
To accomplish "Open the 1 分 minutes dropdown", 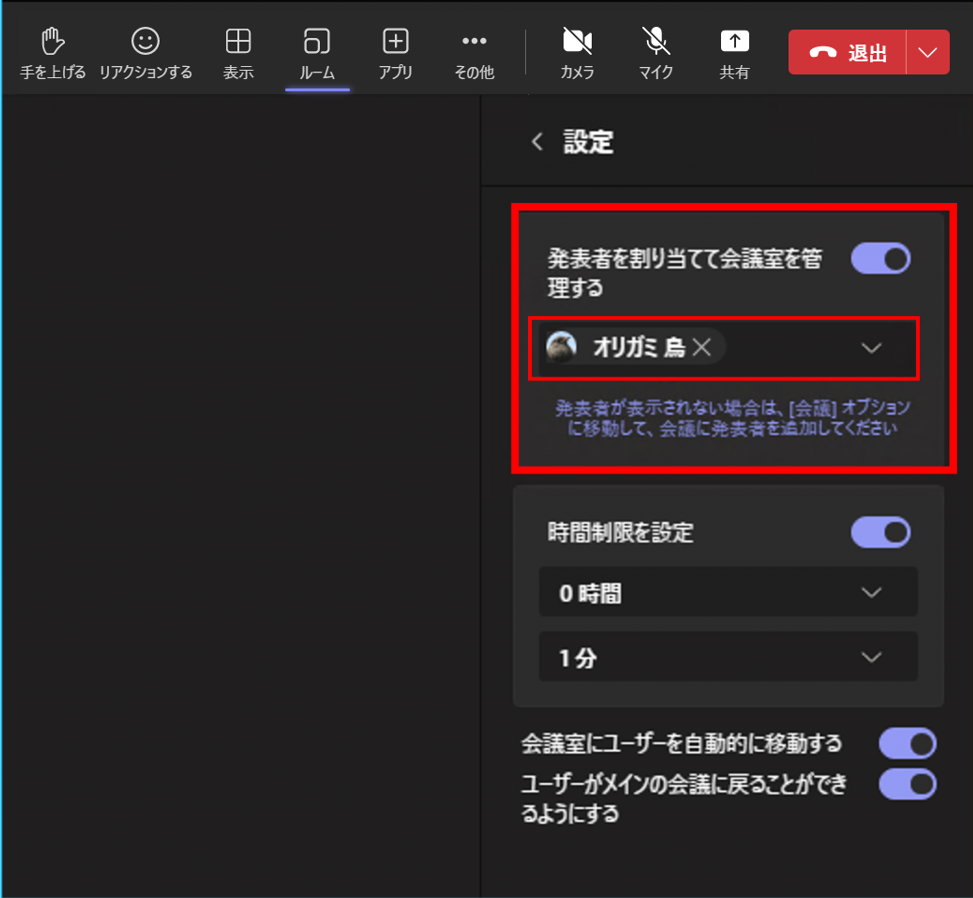I will pos(871,657).
